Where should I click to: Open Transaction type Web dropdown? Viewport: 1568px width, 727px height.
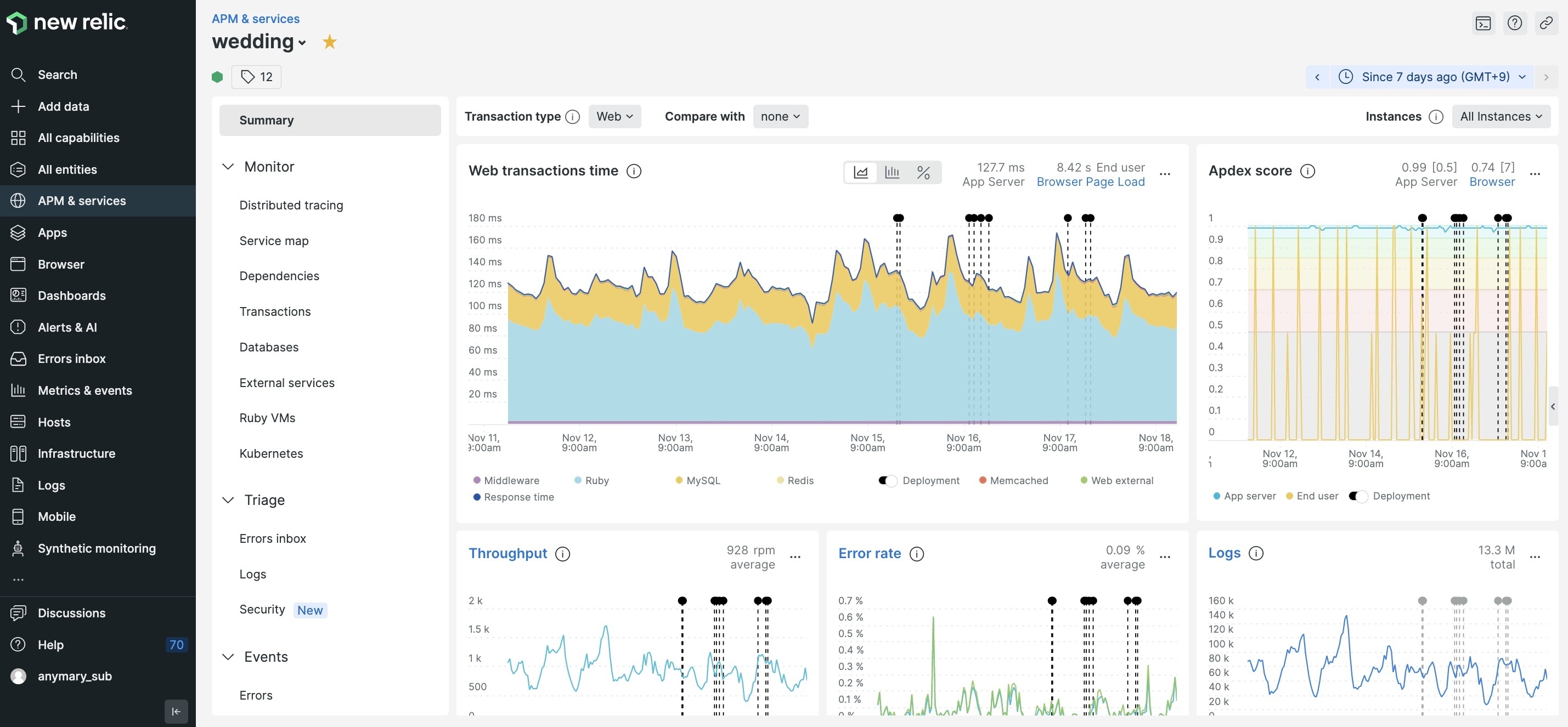tap(614, 116)
